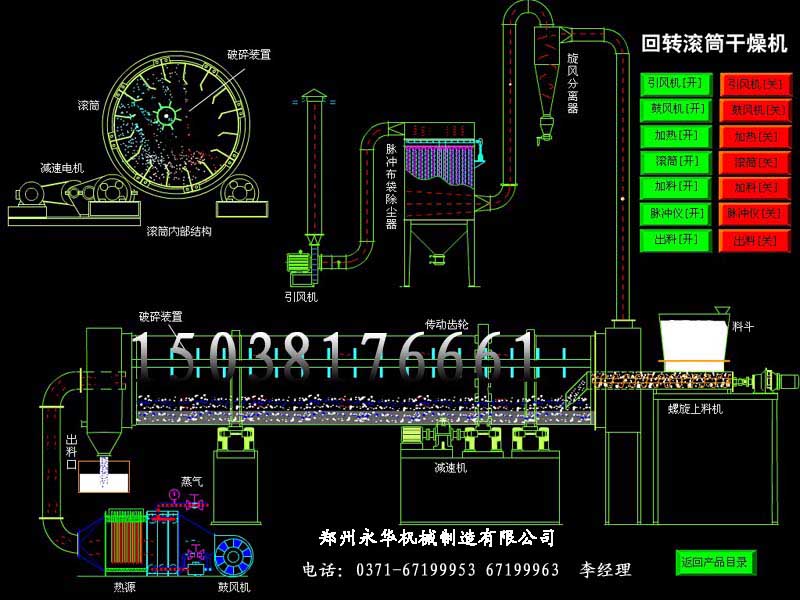
Task: Disable heating via 加热[关] button
Action: coord(753,136)
